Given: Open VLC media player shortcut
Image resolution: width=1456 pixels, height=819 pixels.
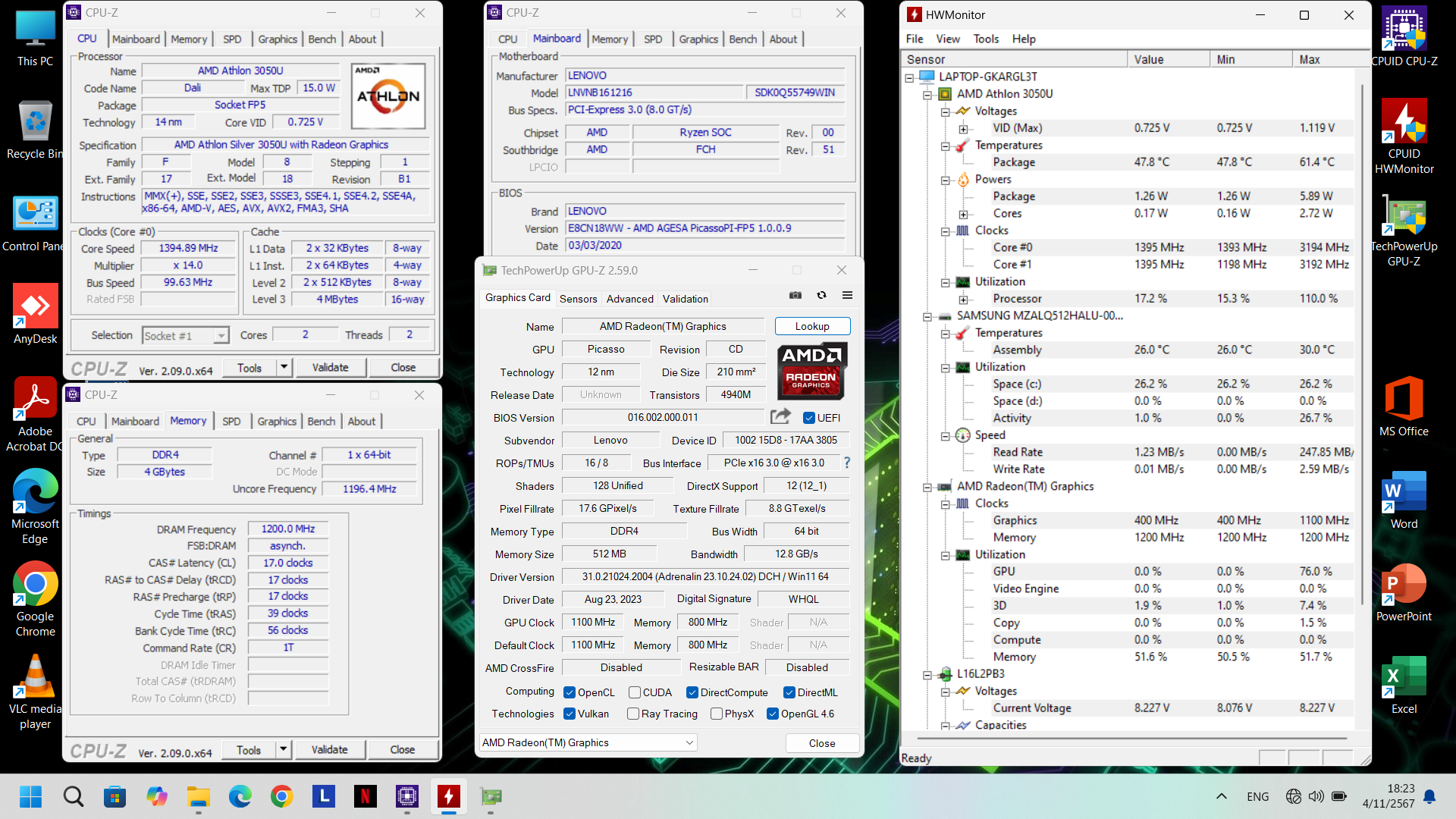Looking at the screenshot, I should 35,692.
